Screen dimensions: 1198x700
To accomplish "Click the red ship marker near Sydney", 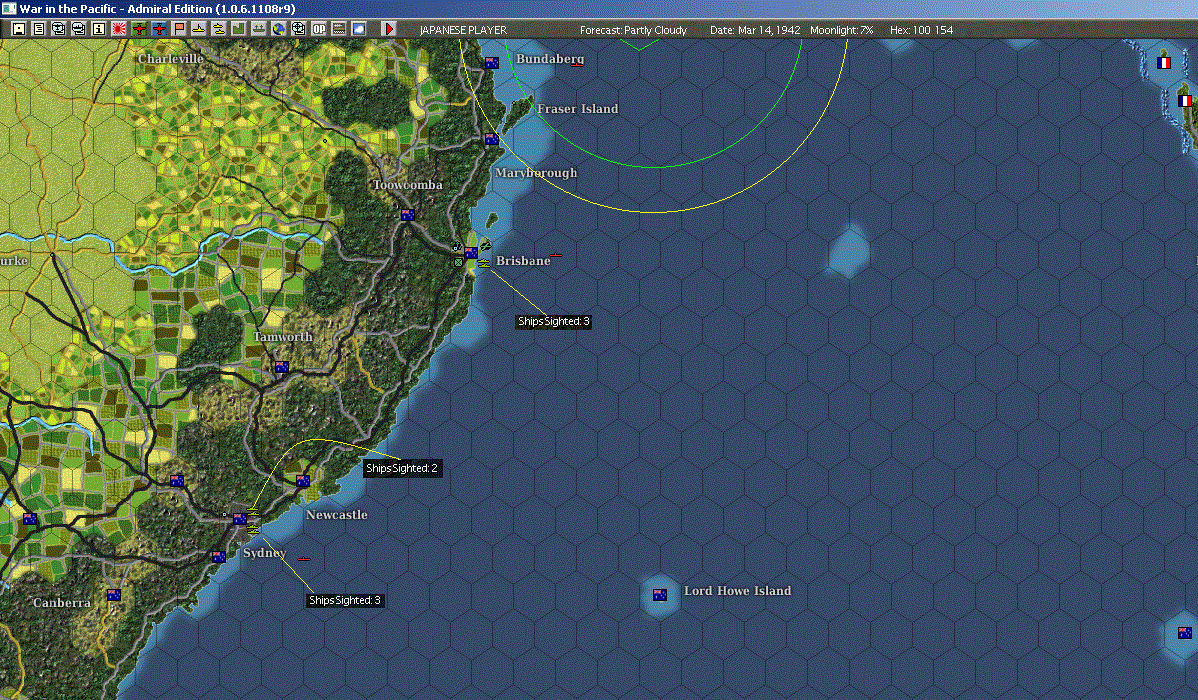I will point(303,559).
